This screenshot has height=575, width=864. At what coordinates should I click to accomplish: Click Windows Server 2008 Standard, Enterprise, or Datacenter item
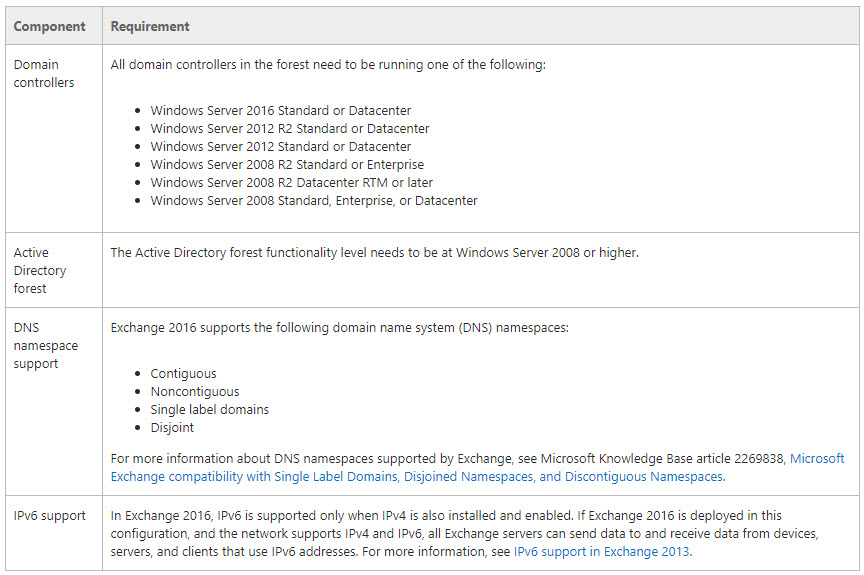[314, 200]
